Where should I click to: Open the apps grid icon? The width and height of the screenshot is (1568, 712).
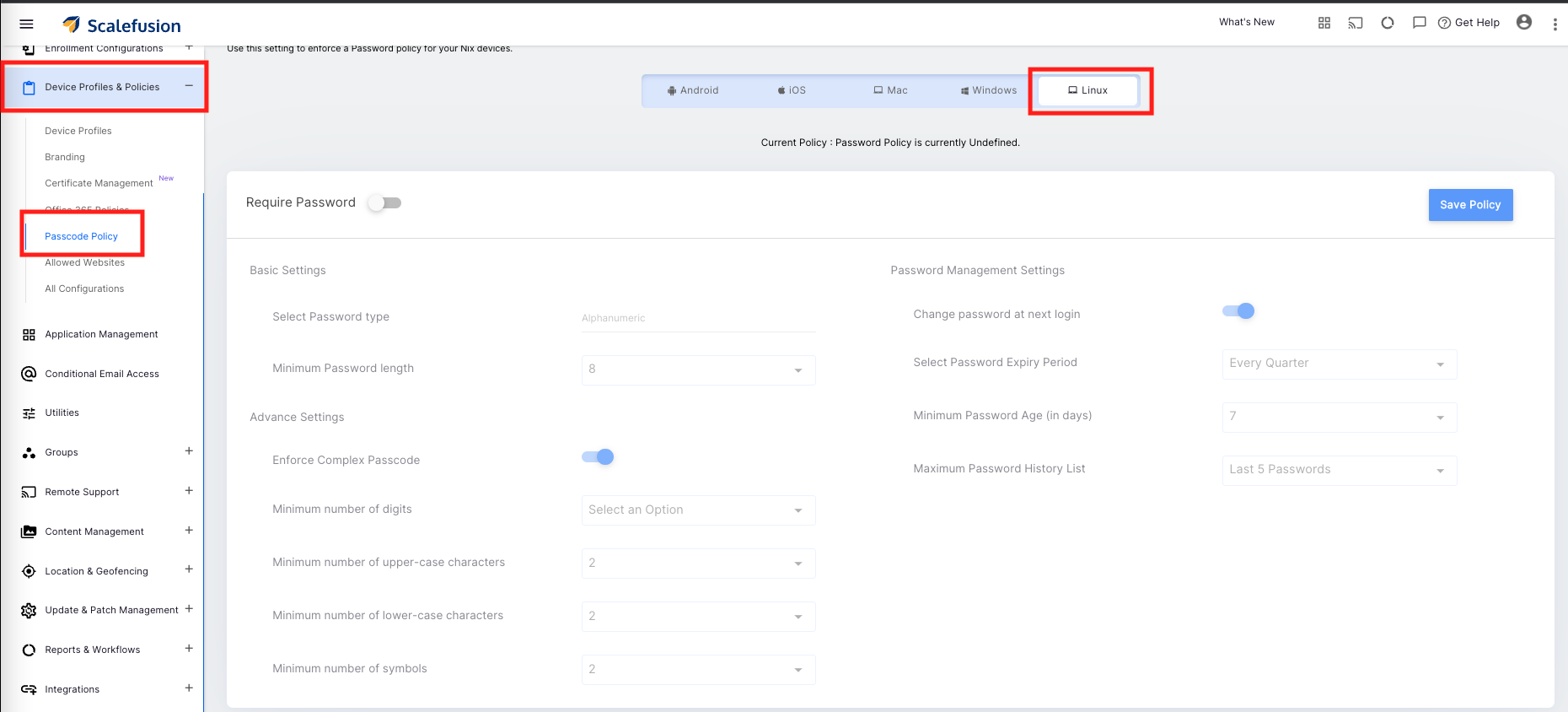[x=1324, y=23]
